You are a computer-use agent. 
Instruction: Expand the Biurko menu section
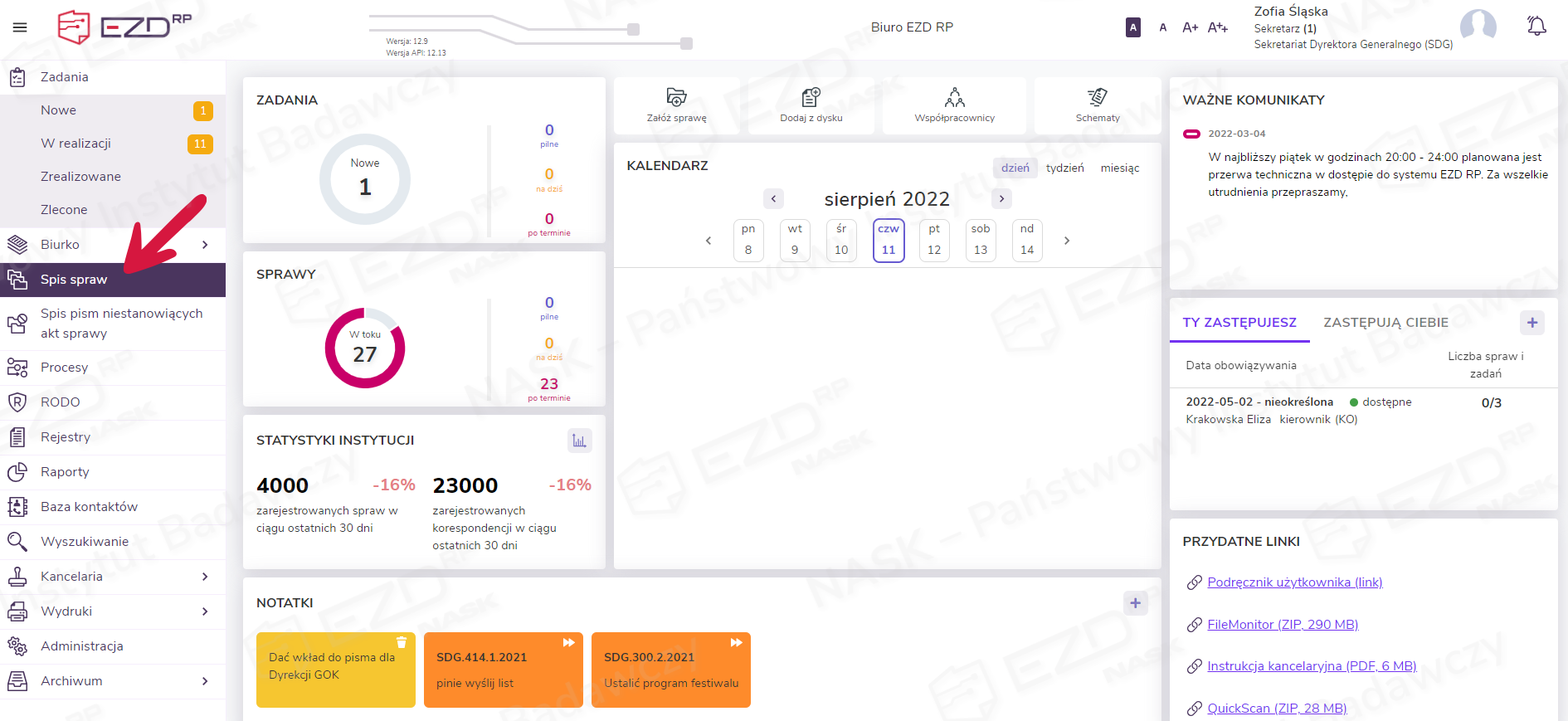click(205, 245)
